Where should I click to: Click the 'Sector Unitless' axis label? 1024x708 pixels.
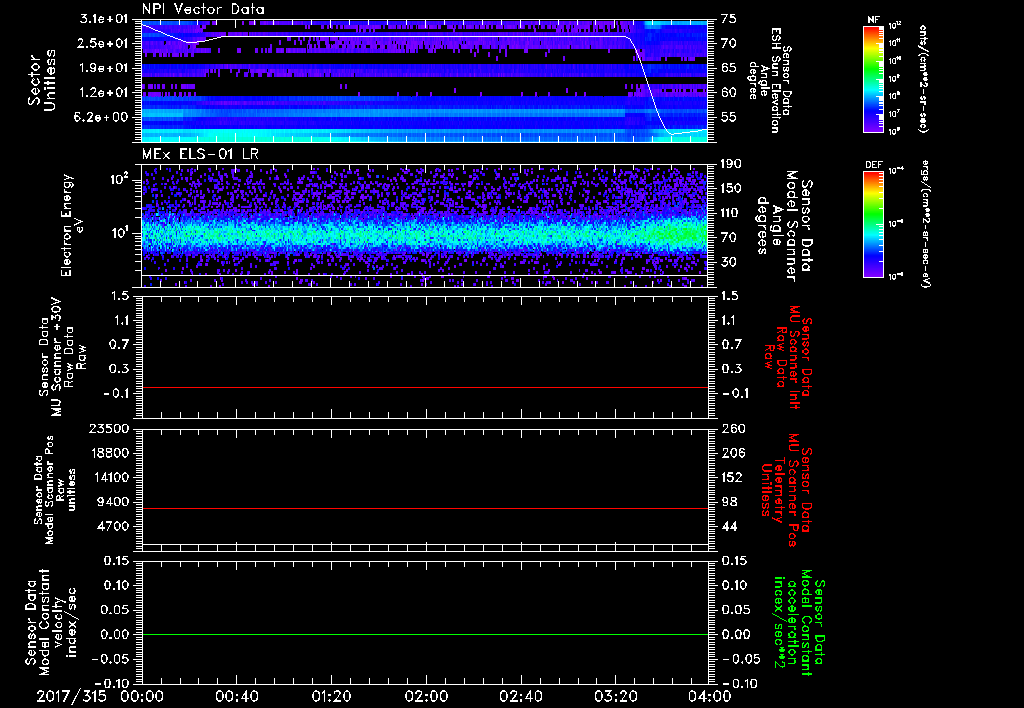[x=42, y=80]
